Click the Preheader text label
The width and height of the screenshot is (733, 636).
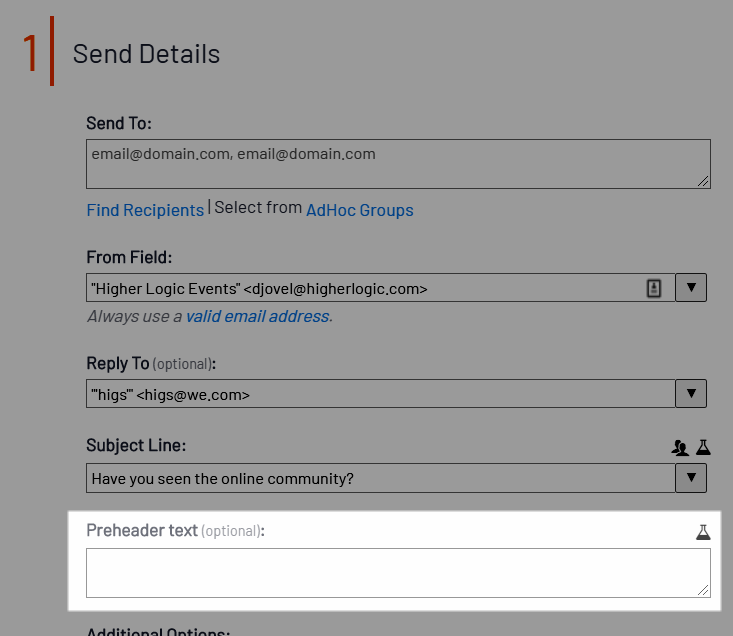tap(142, 530)
